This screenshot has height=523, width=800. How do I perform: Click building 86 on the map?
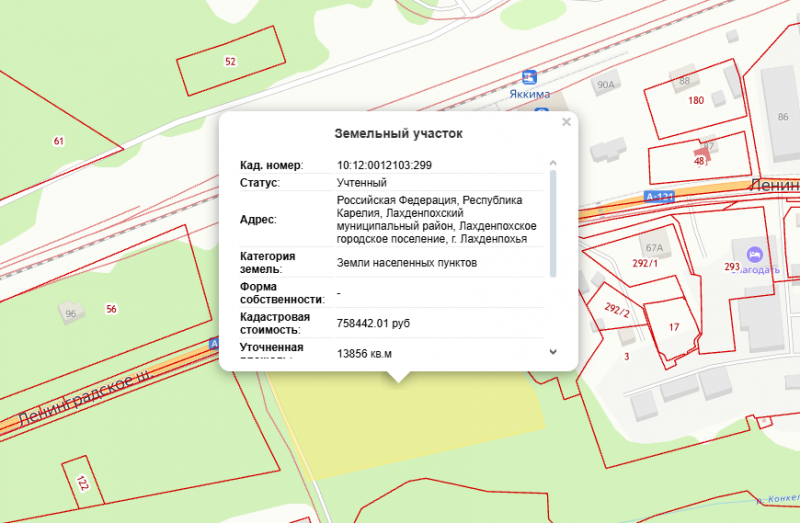(x=783, y=117)
